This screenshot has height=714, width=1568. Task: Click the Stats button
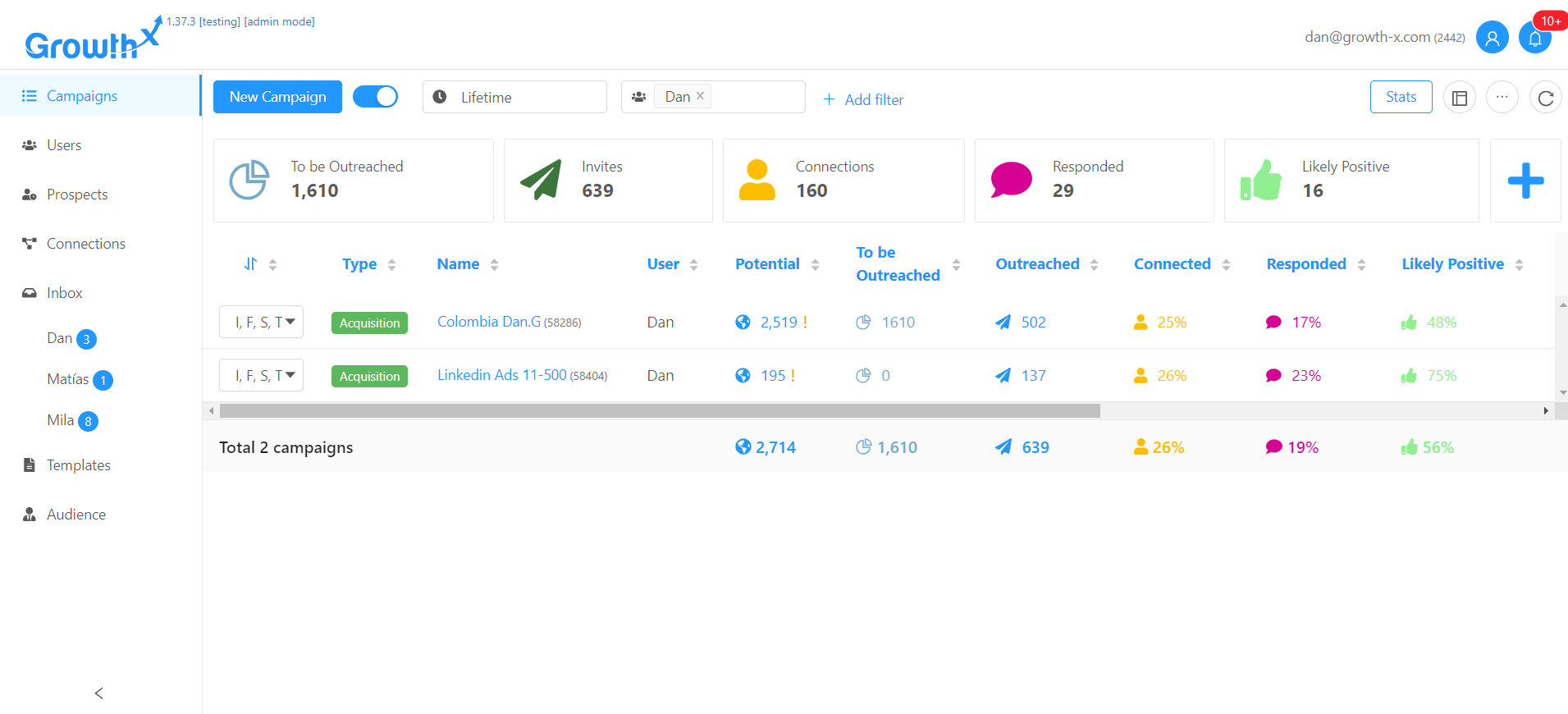tap(1401, 97)
